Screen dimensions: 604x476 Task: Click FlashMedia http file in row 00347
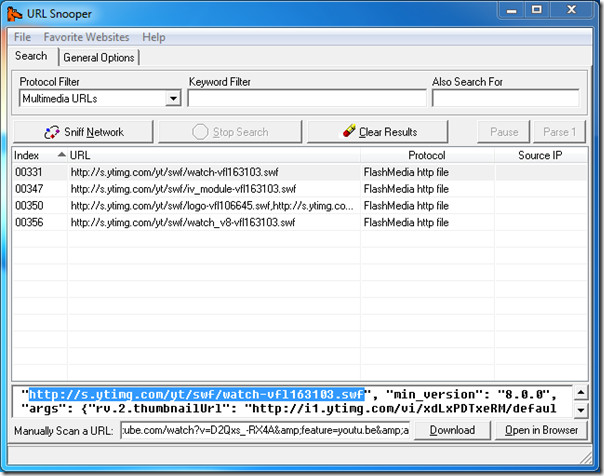coord(406,189)
